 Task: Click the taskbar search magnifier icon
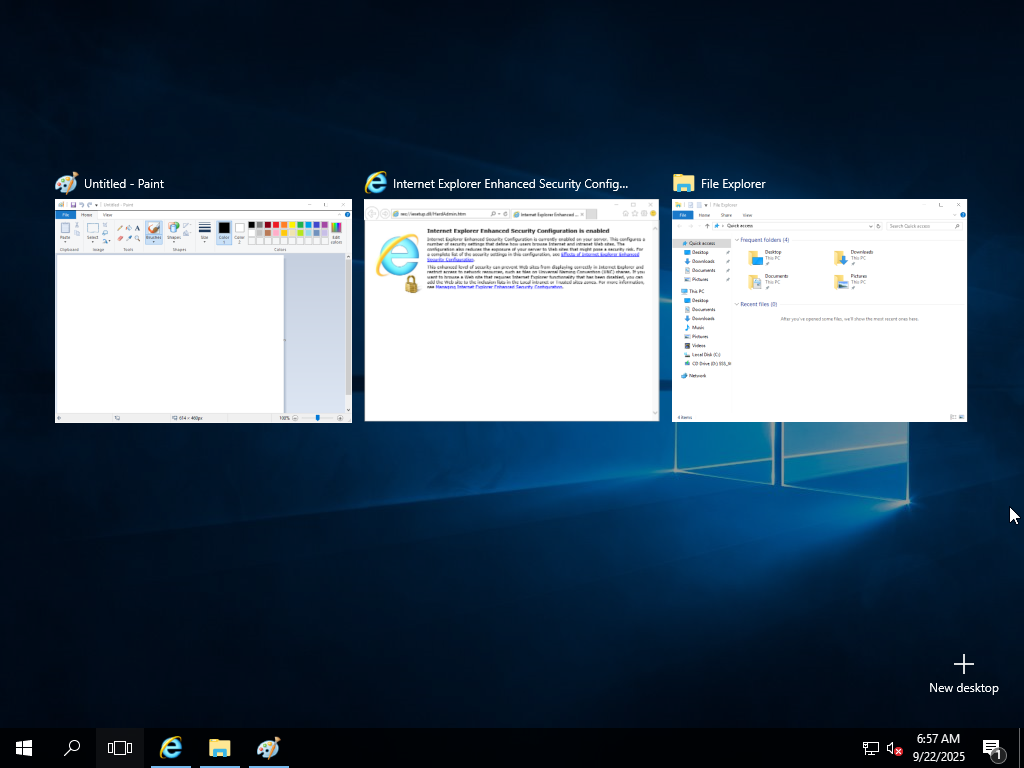pyautogui.click(x=72, y=747)
